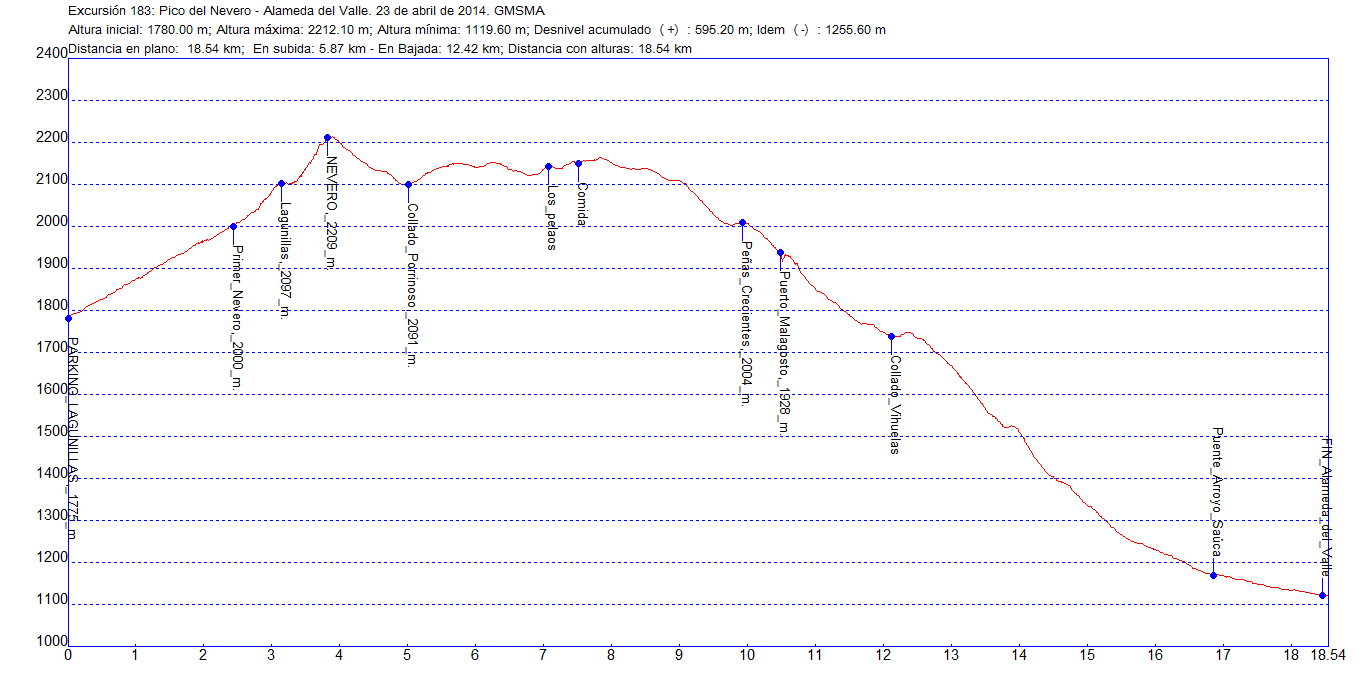Click the 10 km distance axis label
Viewport: 1362px width, 679px height.
point(747,655)
